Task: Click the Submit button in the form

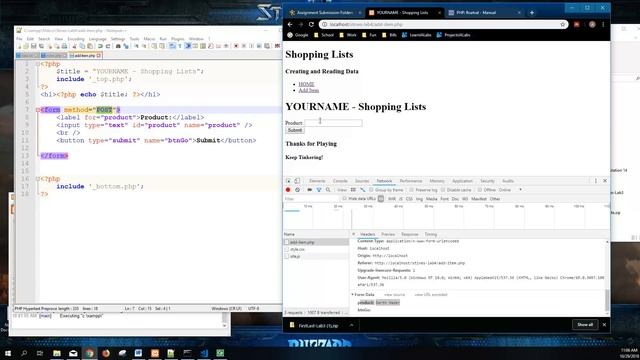Action: pyautogui.click(x=295, y=130)
